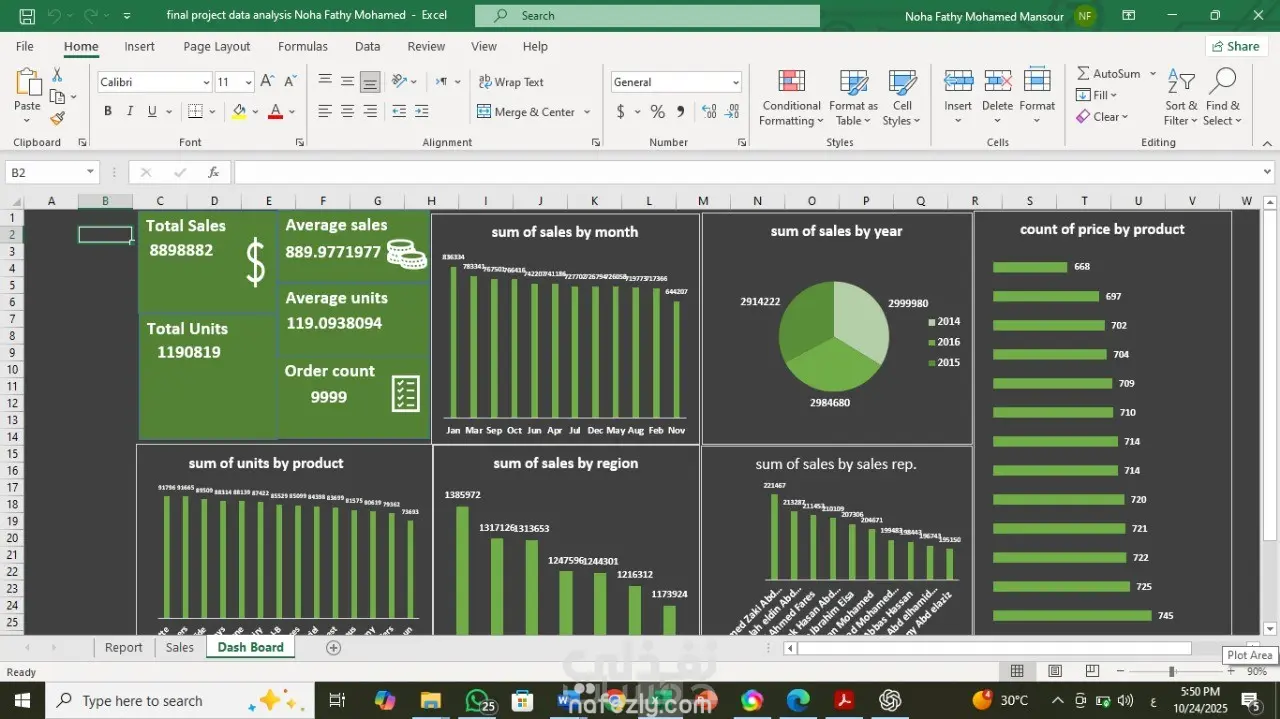The width and height of the screenshot is (1280, 719).
Task: Open the Calibri font name dropdown
Action: tap(206, 83)
